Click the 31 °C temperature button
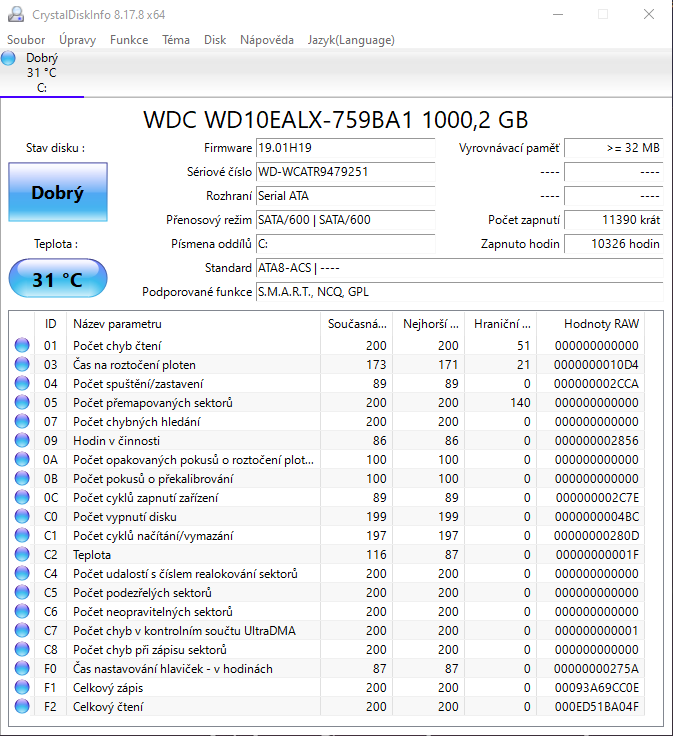Image resolution: width=673 pixels, height=736 pixels. tap(58, 279)
